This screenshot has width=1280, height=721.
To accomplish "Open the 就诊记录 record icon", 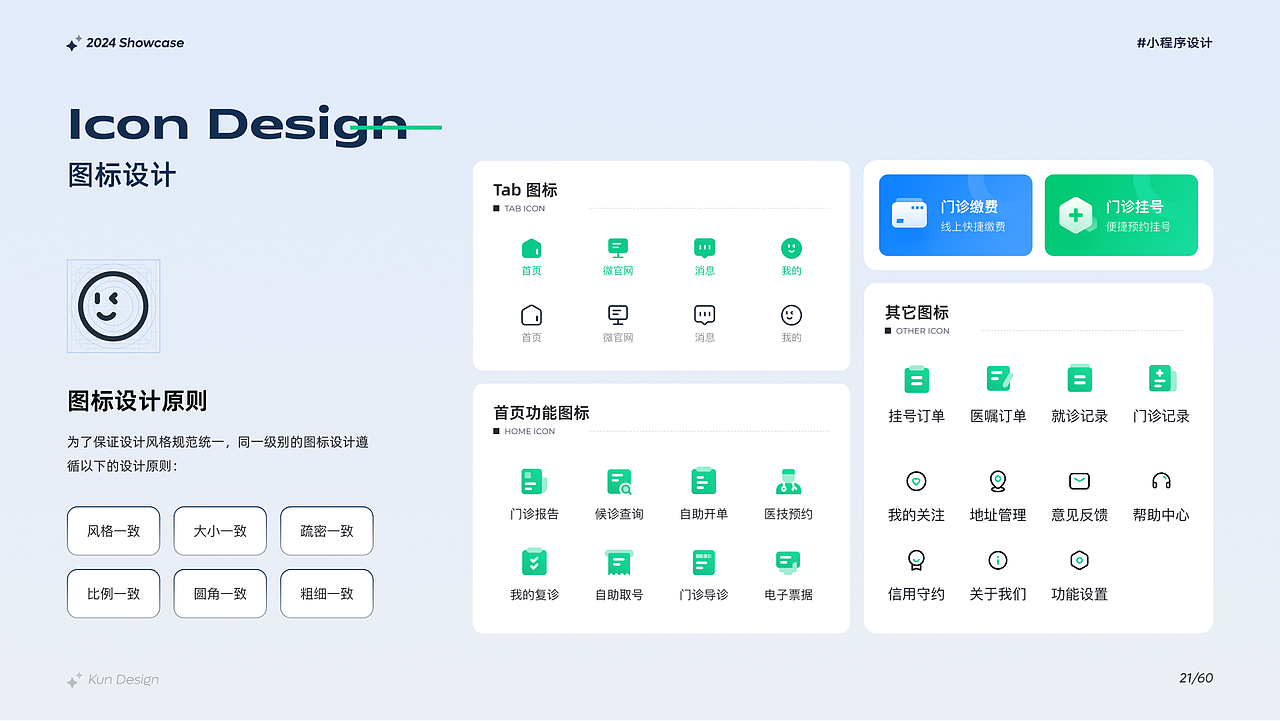I will click(1079, 378).
